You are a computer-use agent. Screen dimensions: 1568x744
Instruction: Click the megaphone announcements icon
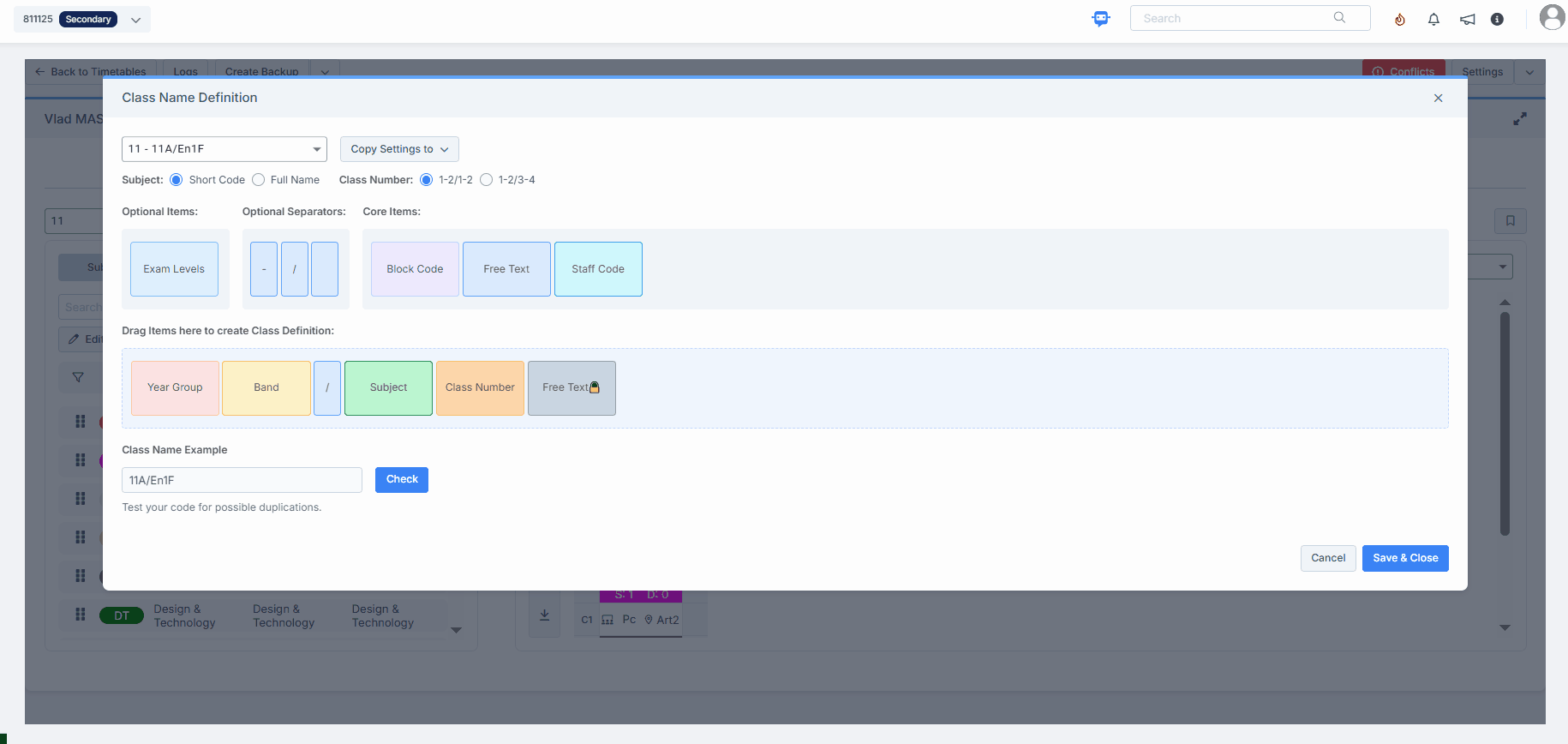[x=1467, y=19]
